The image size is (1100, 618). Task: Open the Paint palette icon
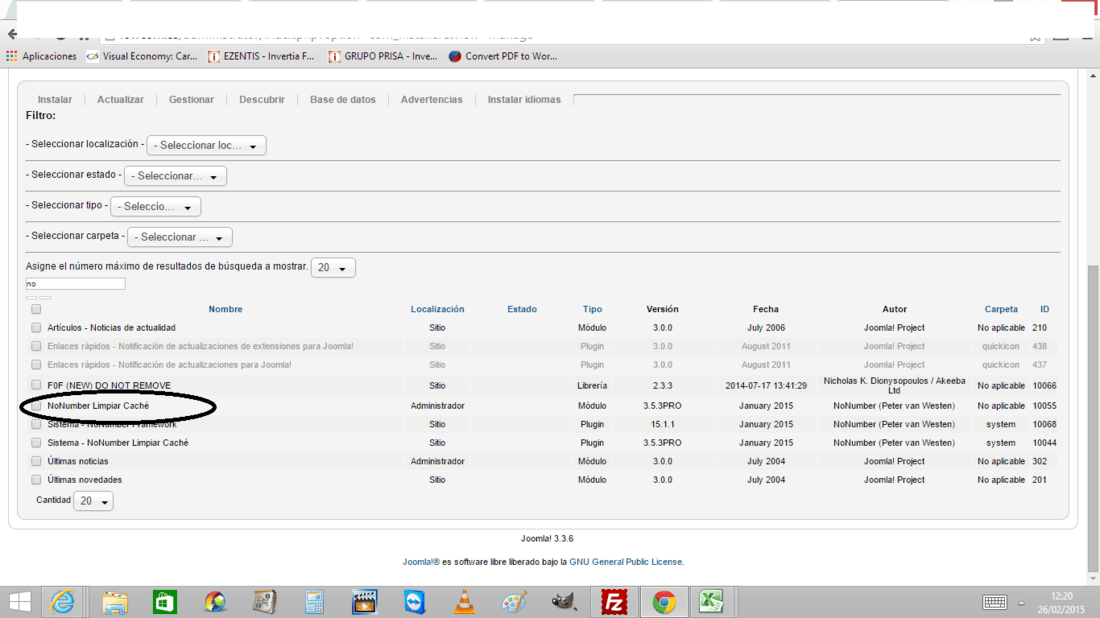tap(514, 602)
